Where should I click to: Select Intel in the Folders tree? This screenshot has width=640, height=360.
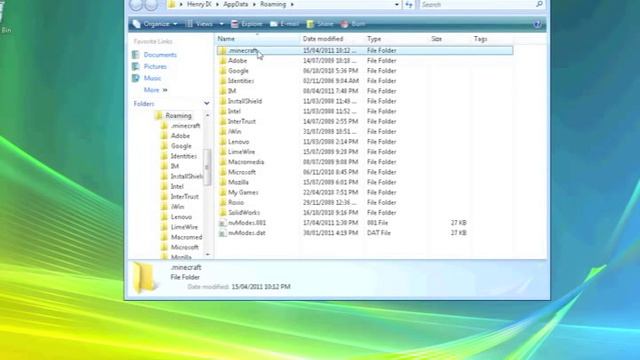177,187
